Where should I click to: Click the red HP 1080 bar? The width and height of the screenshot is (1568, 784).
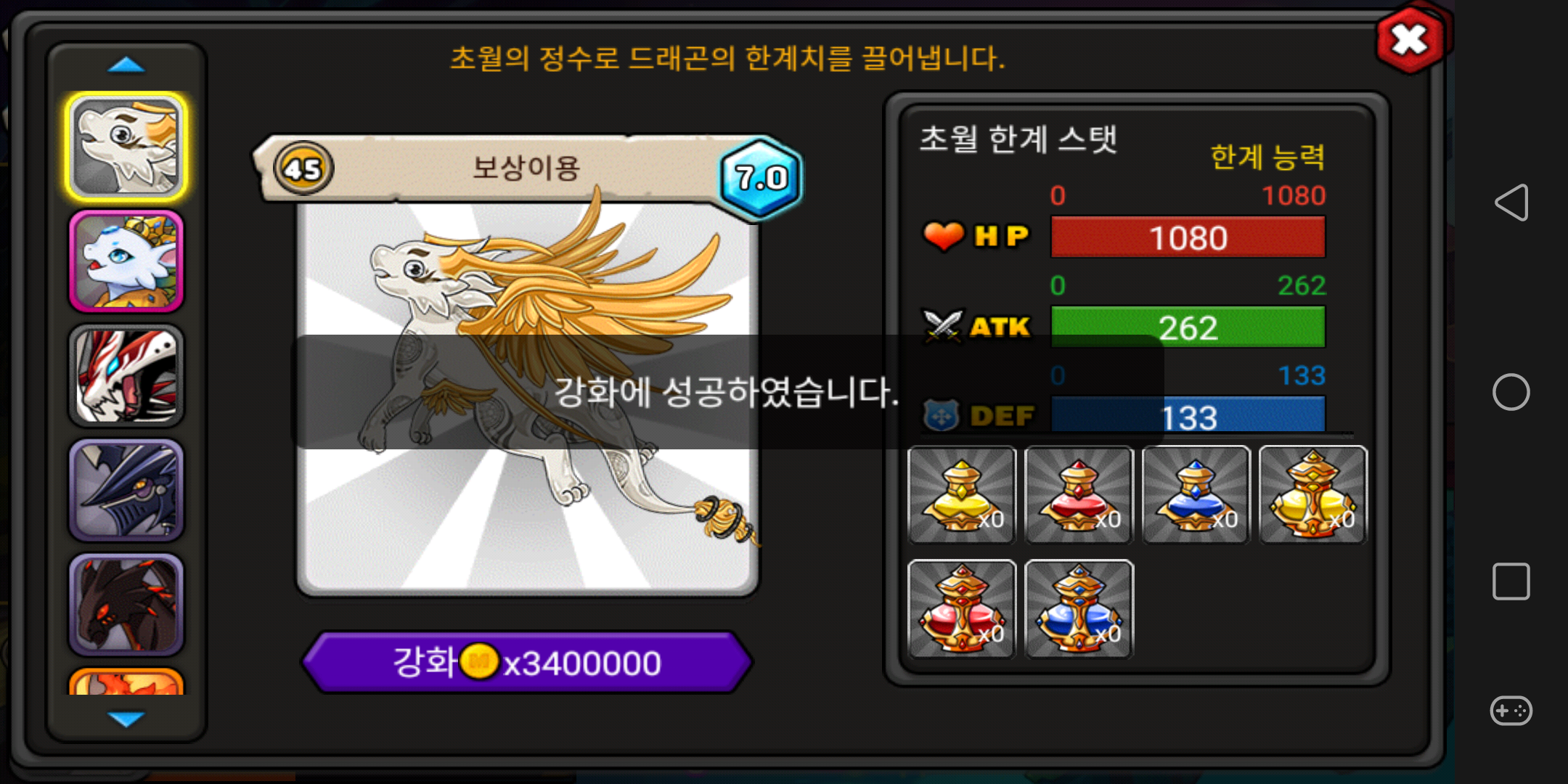click(1188, 237)
